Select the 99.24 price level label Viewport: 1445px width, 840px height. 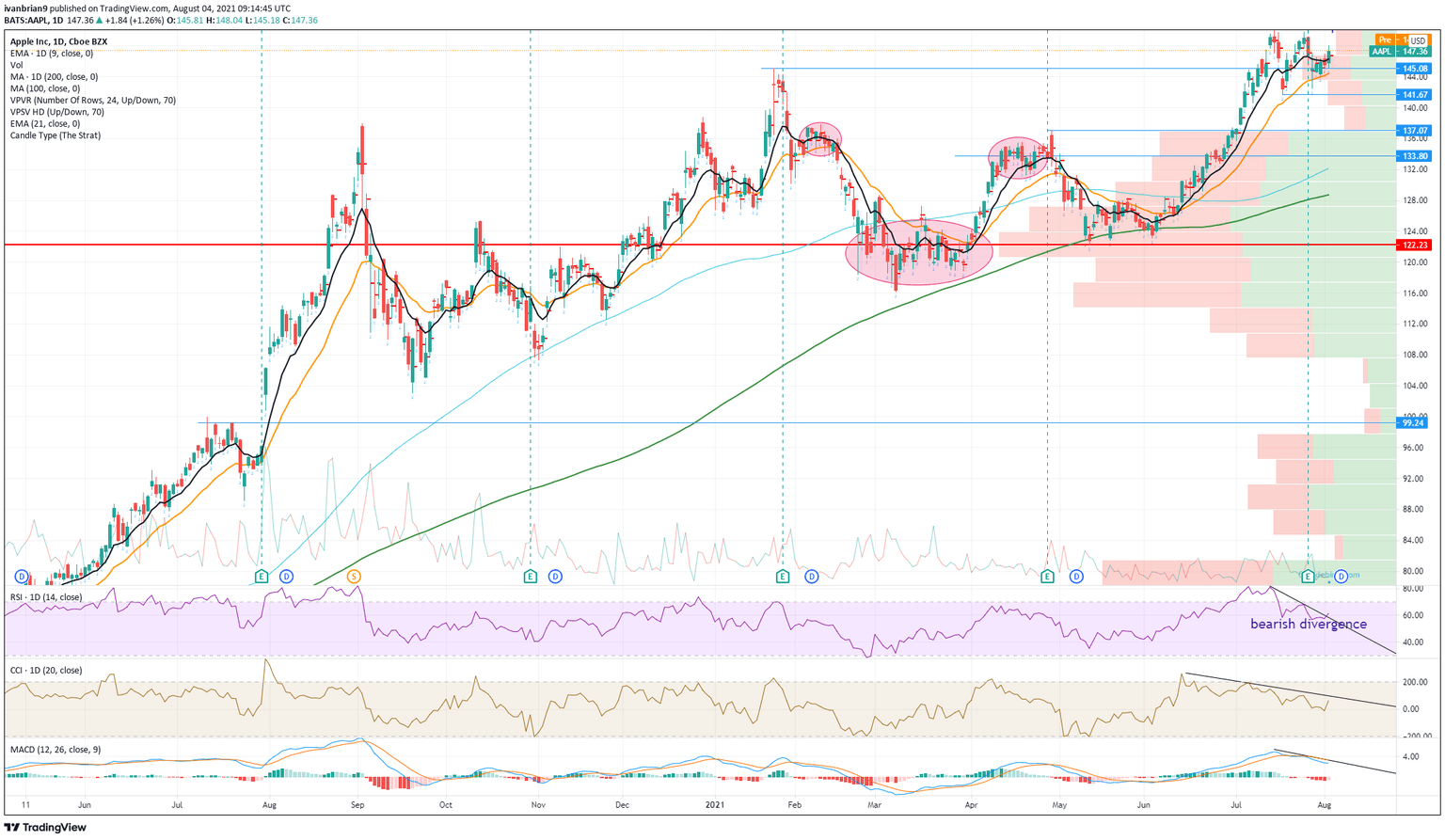tap(1414, 423)
